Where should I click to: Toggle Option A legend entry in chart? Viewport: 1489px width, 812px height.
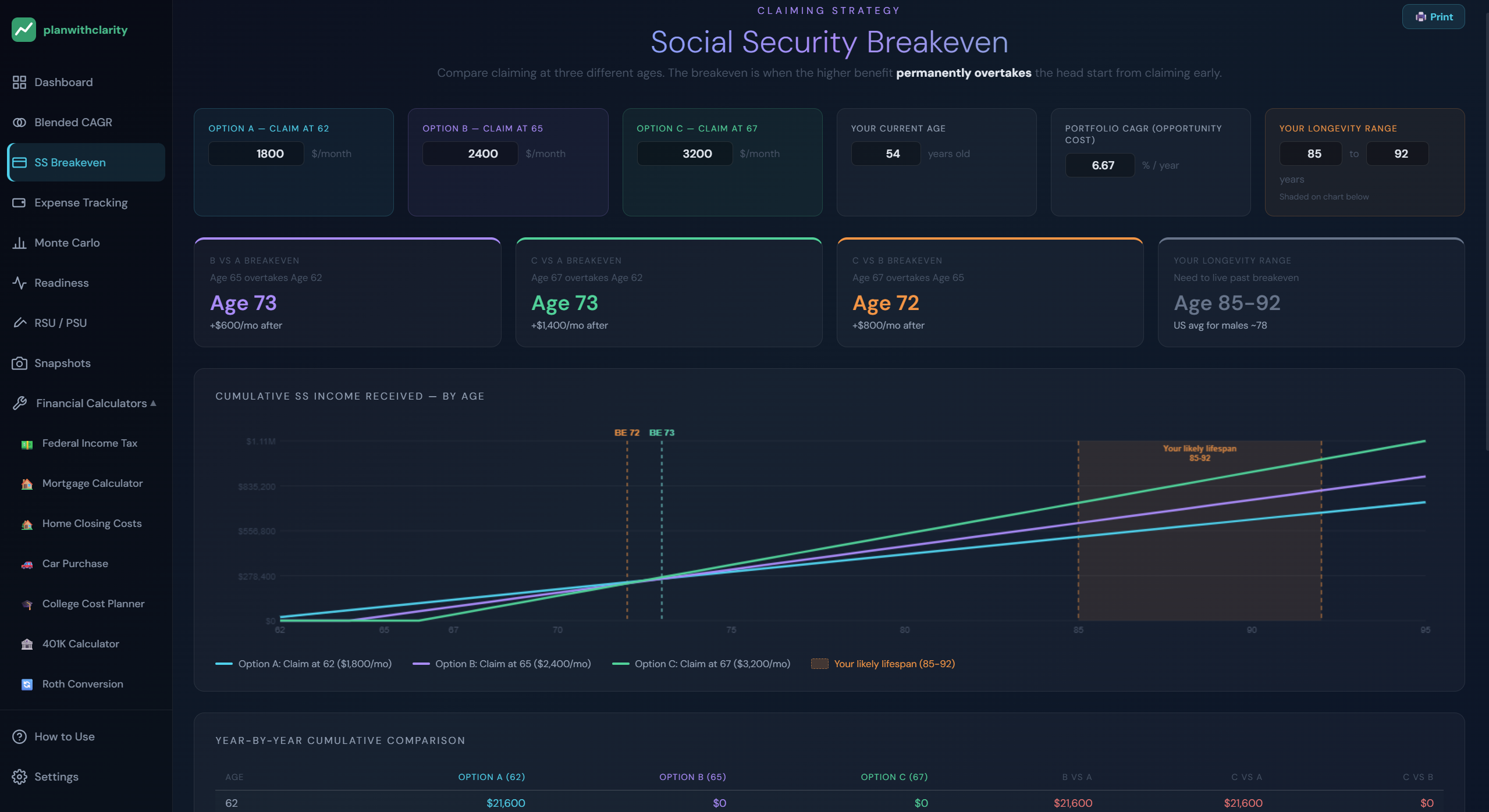tap(303, 664)
